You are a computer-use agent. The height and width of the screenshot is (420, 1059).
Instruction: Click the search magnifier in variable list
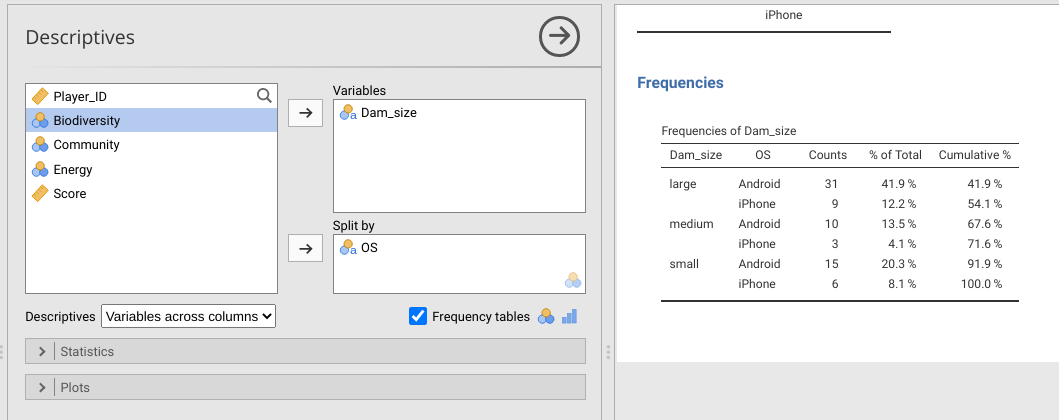pyautogui.click(x=264, y=96)
